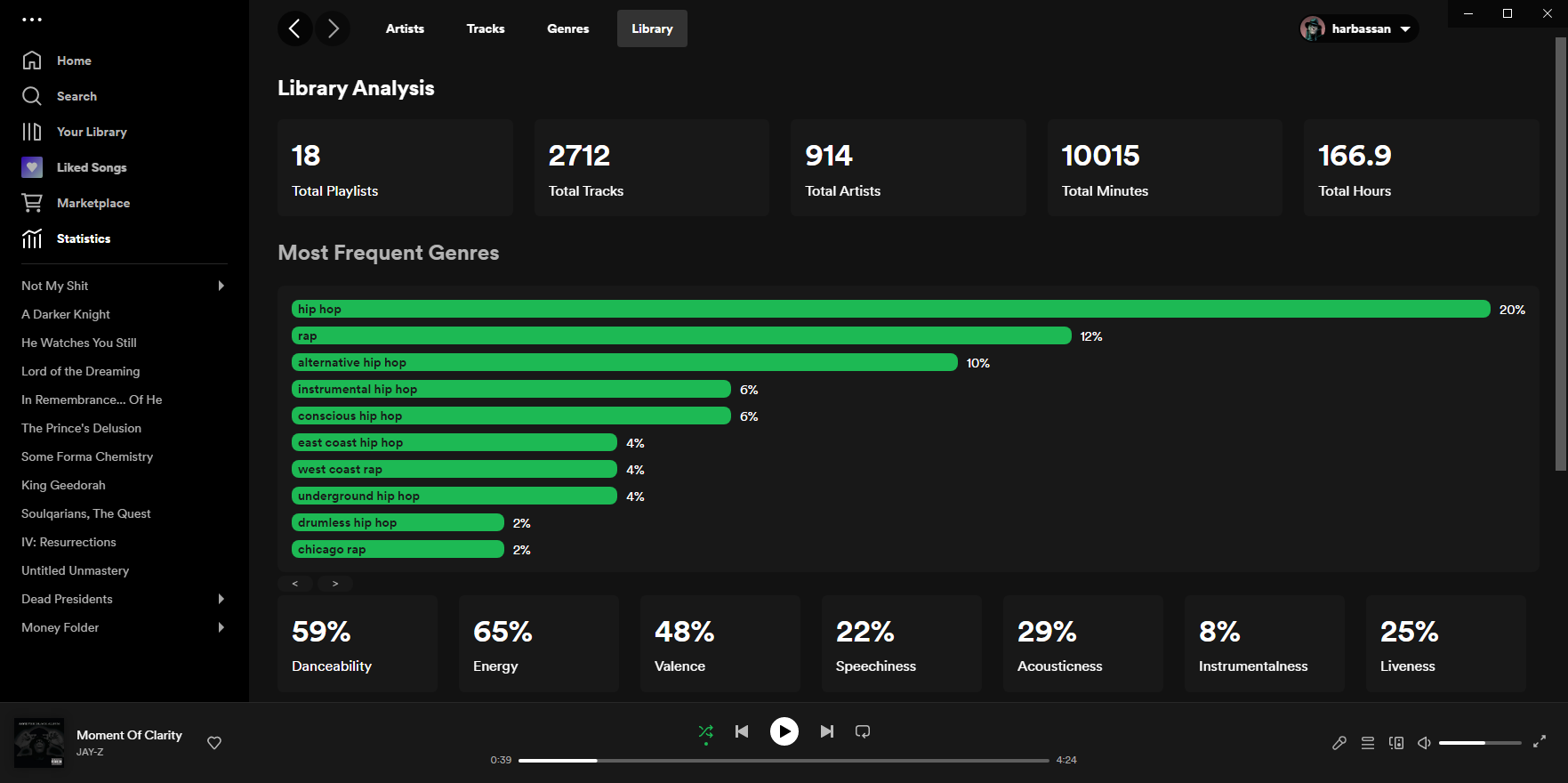1568x783 pixels.
Task: Expand the Not My Shit folder
Action: (221, 286)
